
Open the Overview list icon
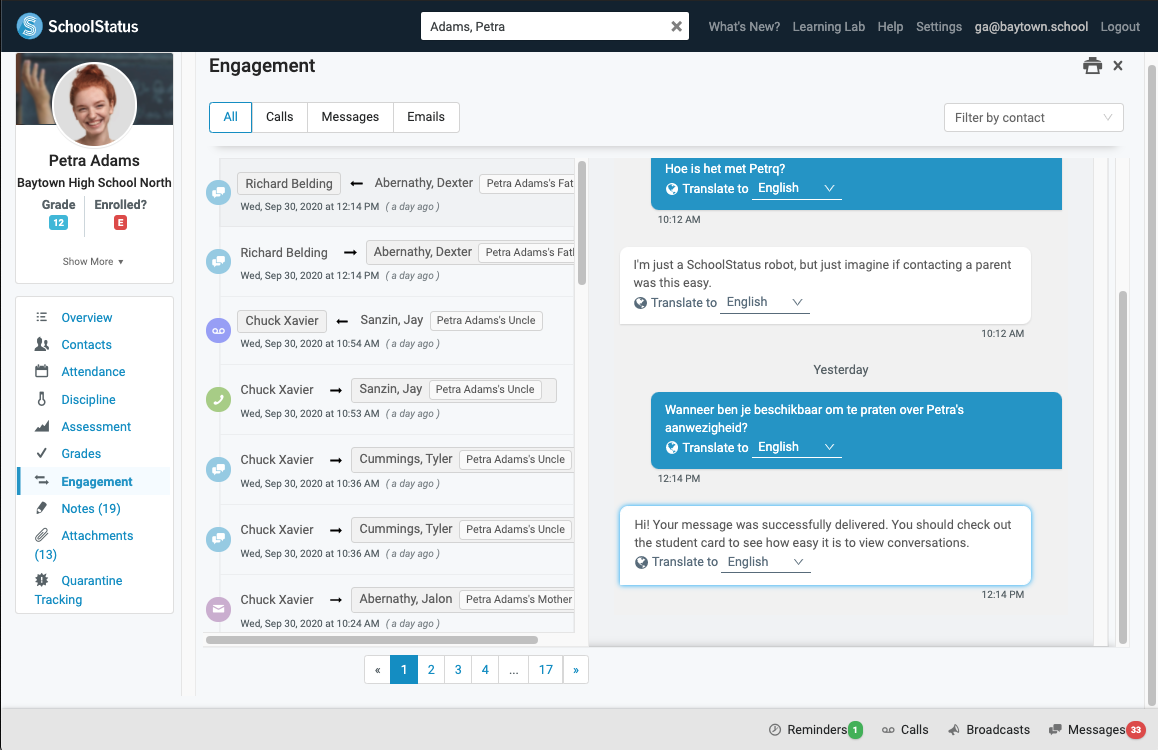click(41, 317)
